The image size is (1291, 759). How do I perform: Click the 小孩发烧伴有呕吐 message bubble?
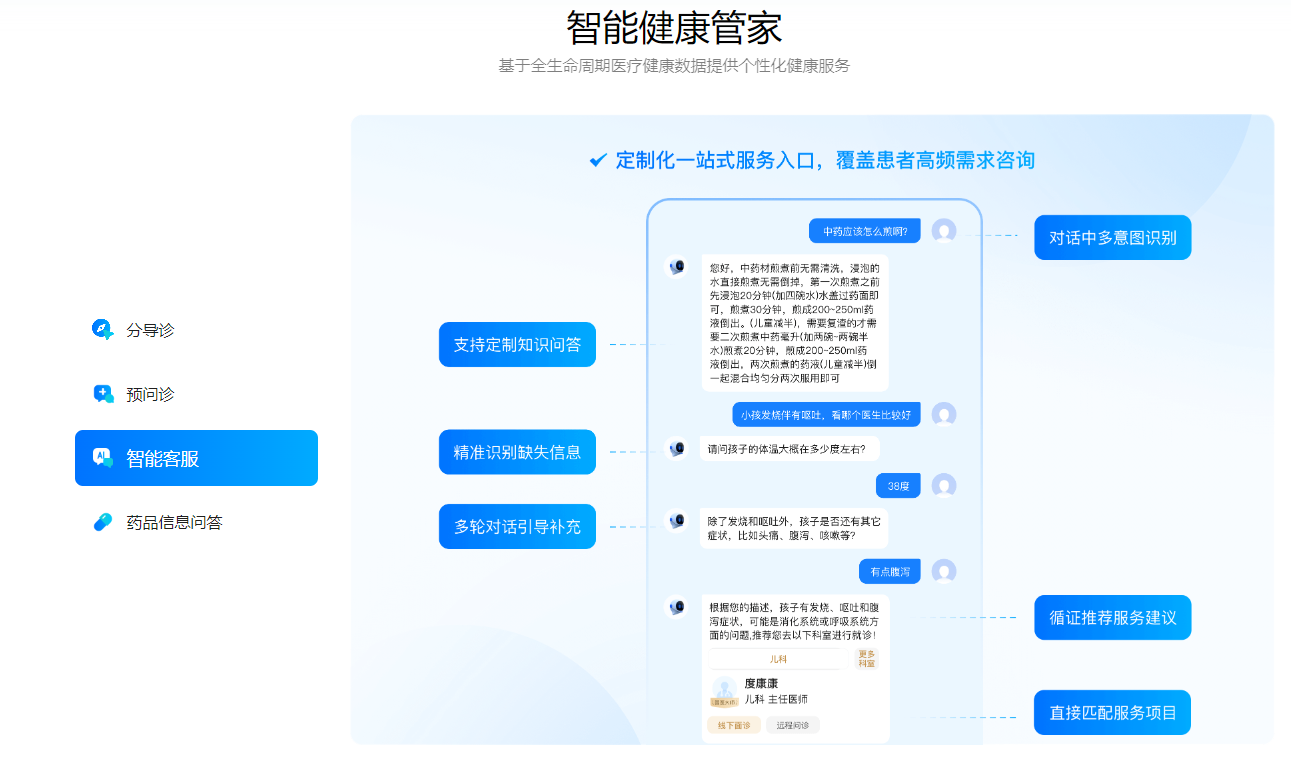point(826,414)
